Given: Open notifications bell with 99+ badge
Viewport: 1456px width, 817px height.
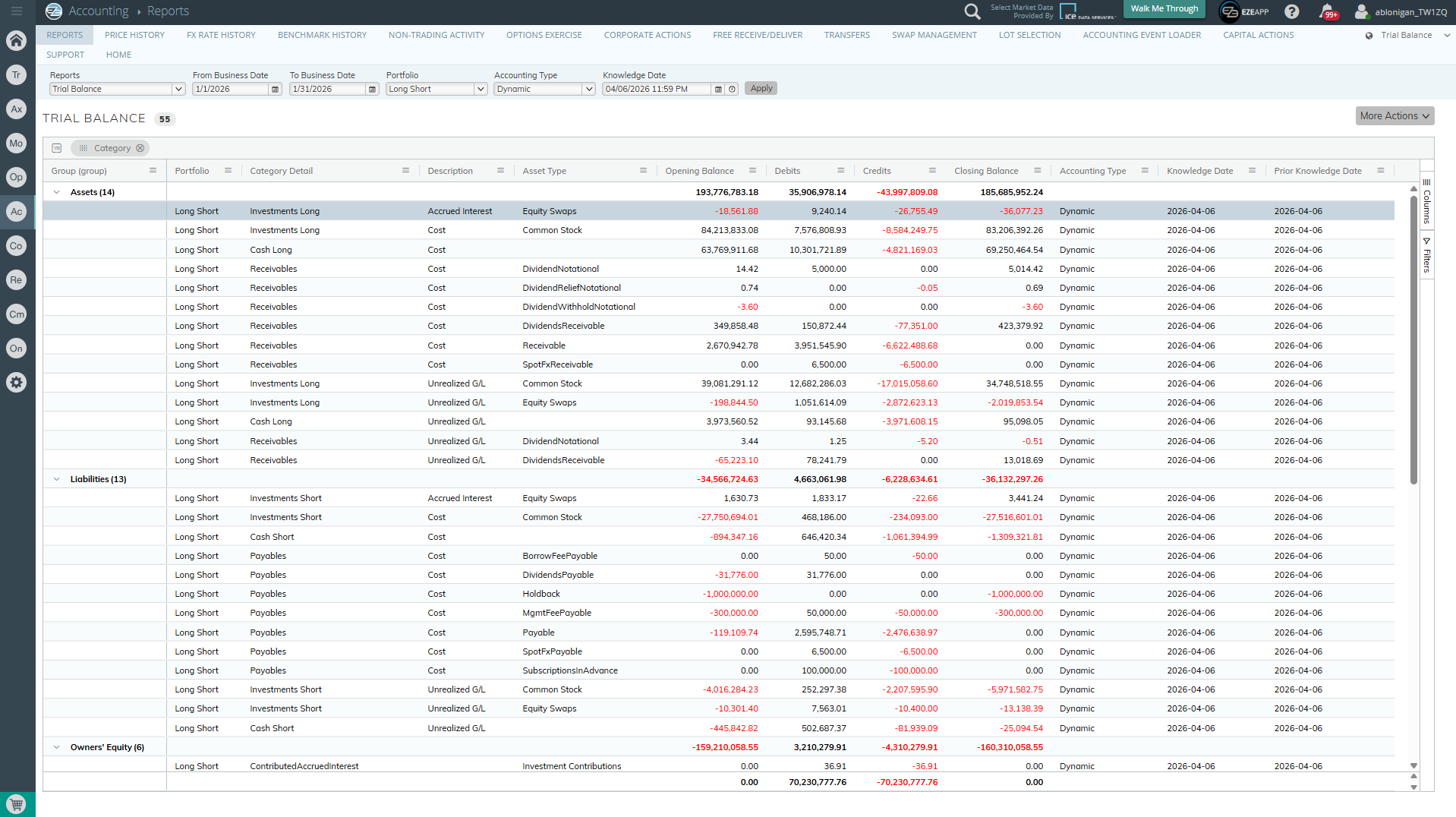Looking at the screenshot, I should pos(1327,11).
